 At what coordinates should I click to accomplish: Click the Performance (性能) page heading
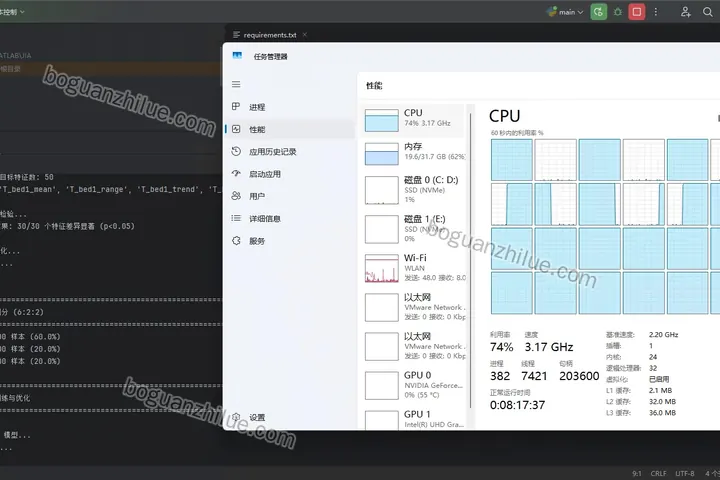374,85
